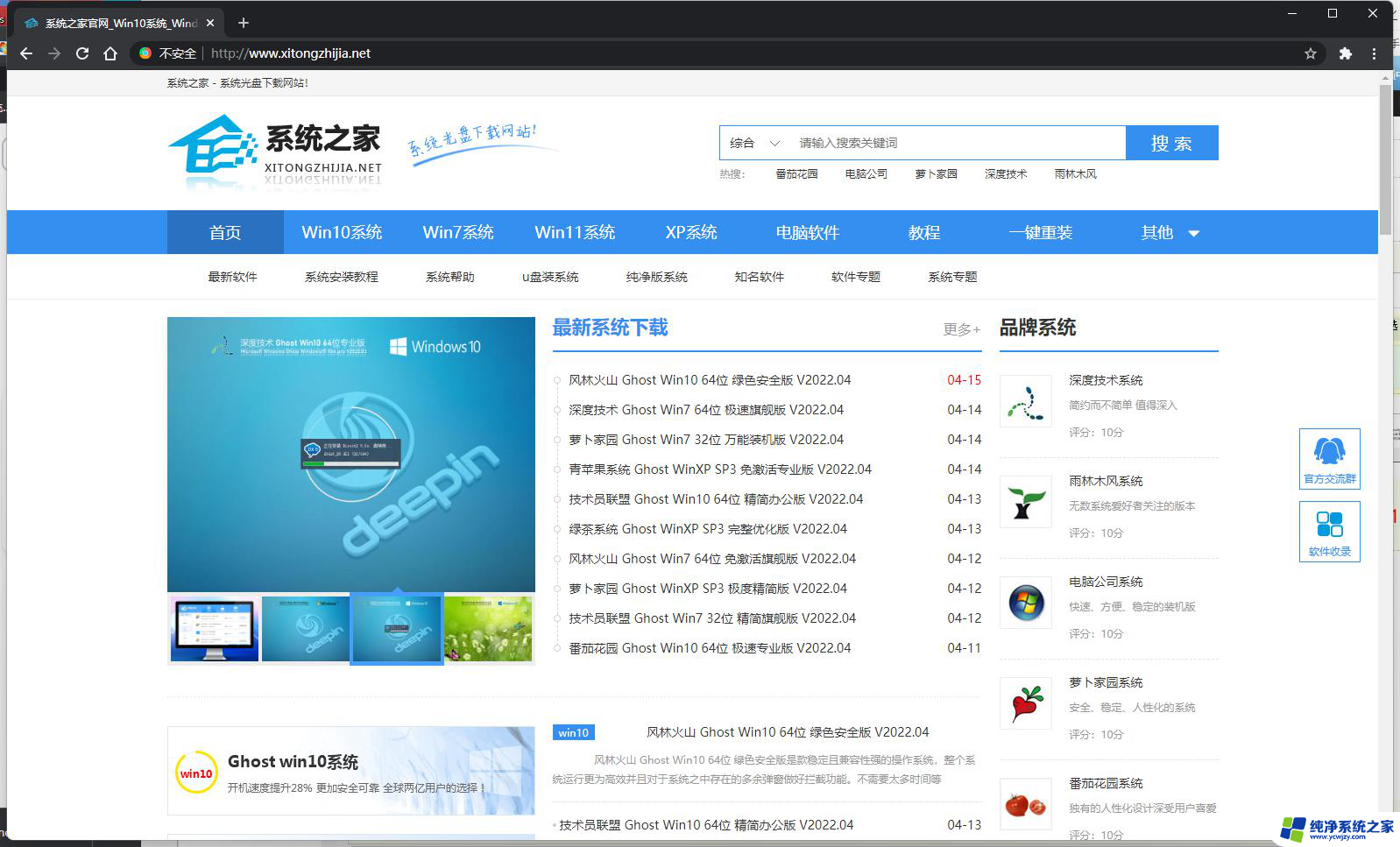This screenshot has height=847, width=1400.
Task: Open the 软件专题 sub-navigation link
Action: click(856, 277)
